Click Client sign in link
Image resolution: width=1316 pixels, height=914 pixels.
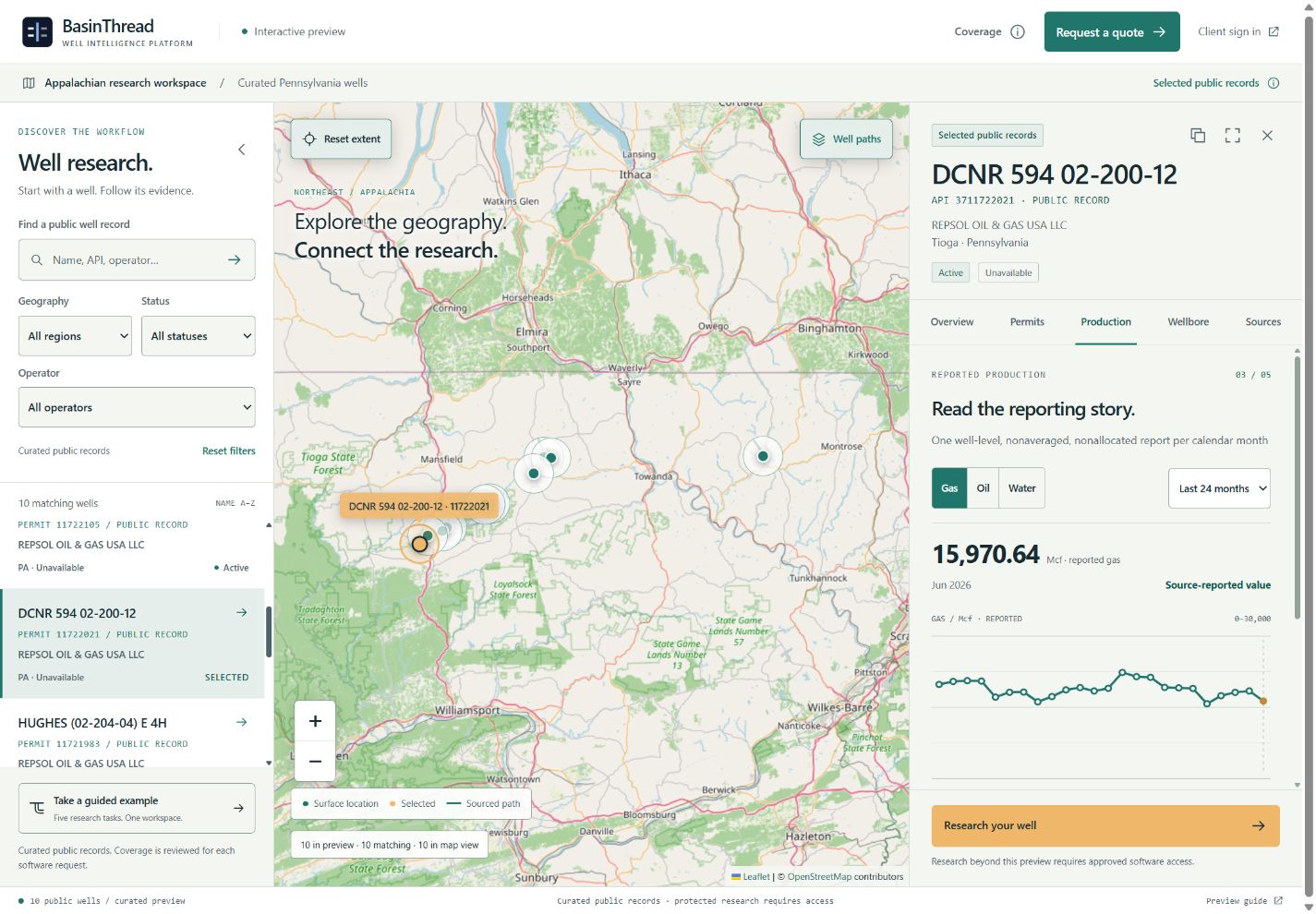[1238, 31]
